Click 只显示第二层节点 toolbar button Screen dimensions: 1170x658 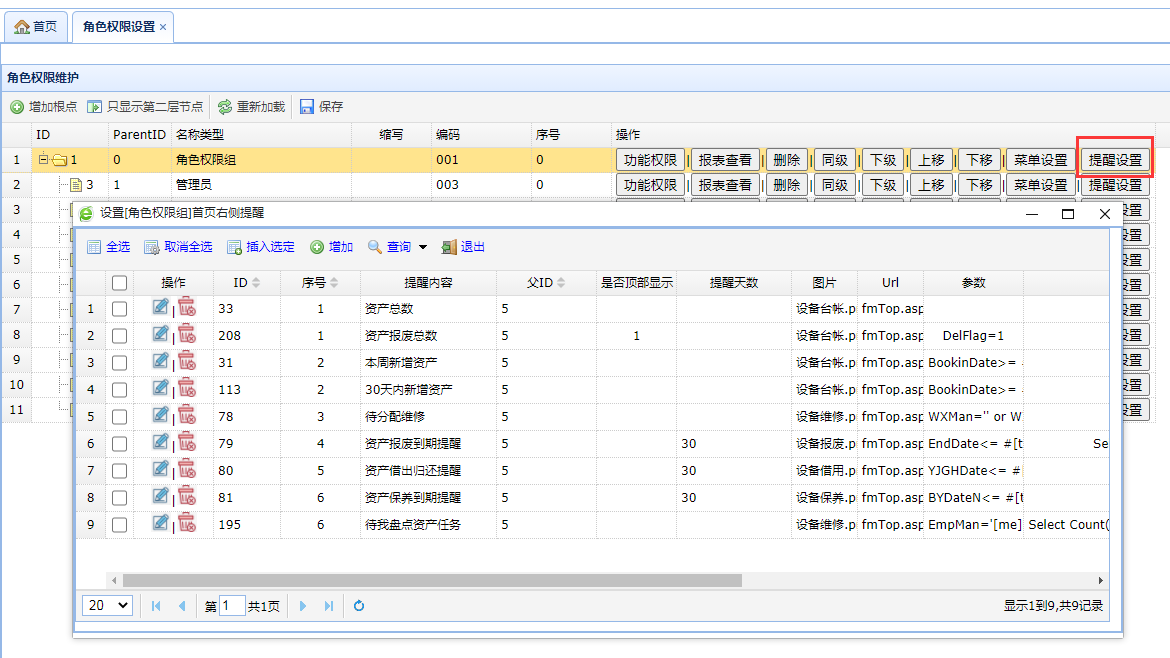(x=145, y=107)
